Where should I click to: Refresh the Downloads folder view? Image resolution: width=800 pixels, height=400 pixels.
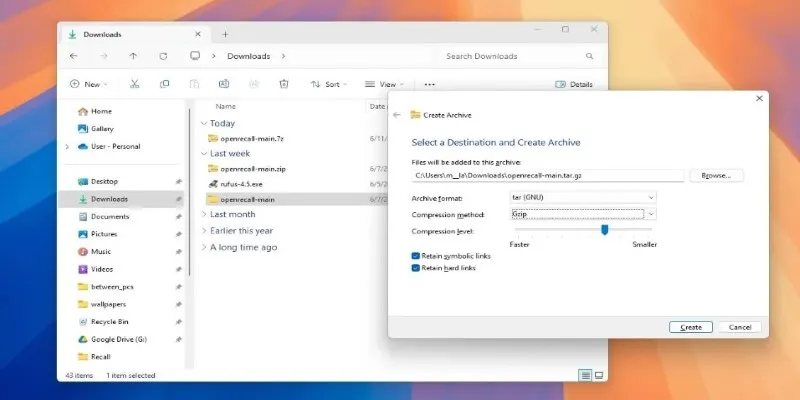163,56
